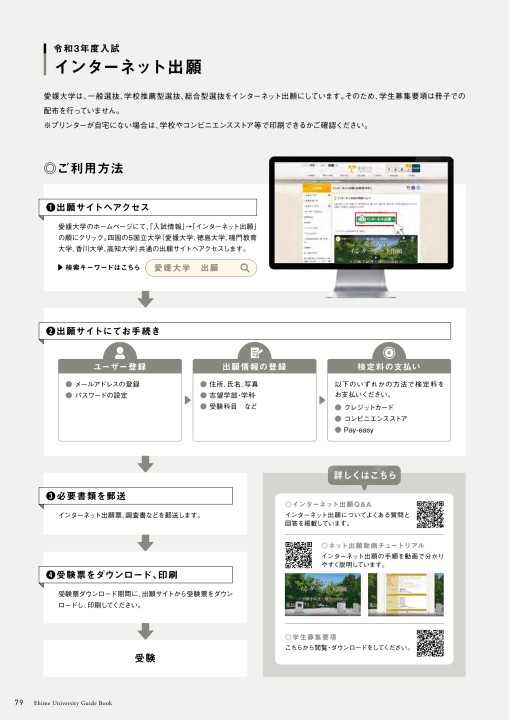This screenshot has width=509, height=720.
Task: Click the 愛媛大学 出願 search keyword field
Action: click(x=201, y=268)
